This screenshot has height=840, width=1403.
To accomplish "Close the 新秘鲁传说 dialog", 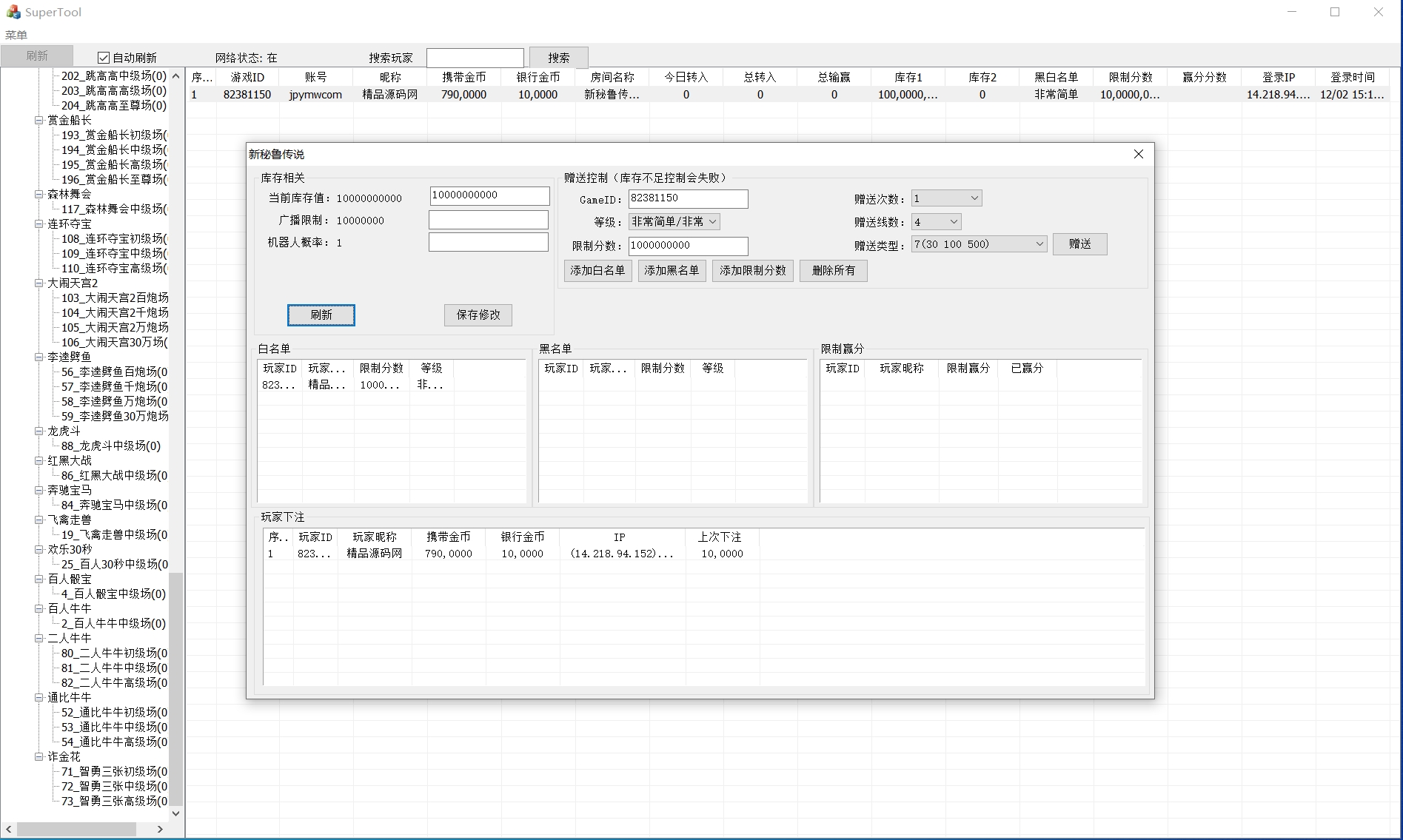I will (1138, 154).
